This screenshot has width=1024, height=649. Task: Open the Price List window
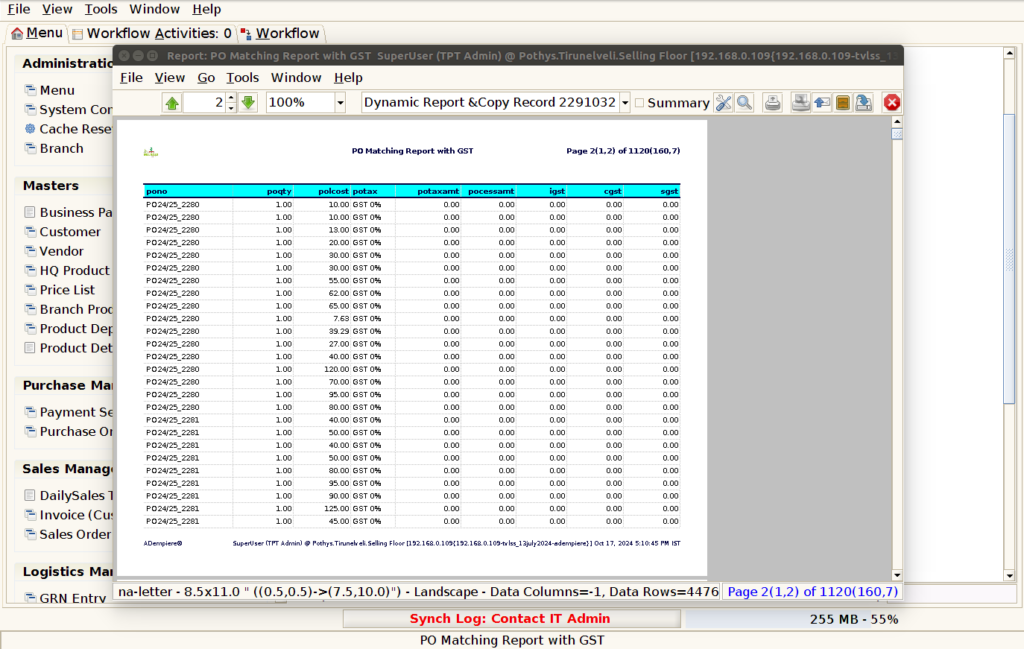point(59,290)
